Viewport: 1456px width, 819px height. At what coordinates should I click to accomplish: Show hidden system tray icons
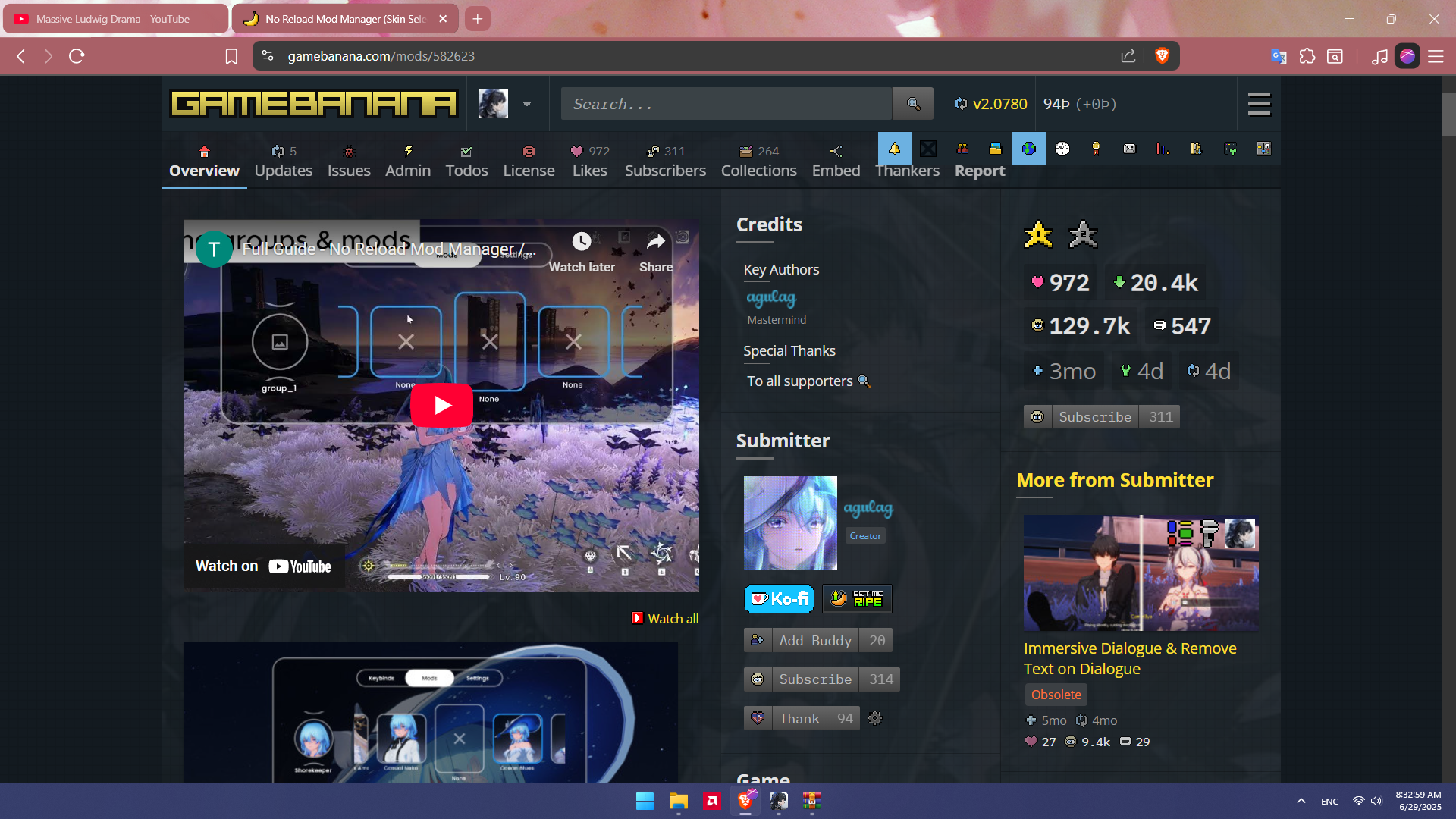click(x=1301, y=801)
